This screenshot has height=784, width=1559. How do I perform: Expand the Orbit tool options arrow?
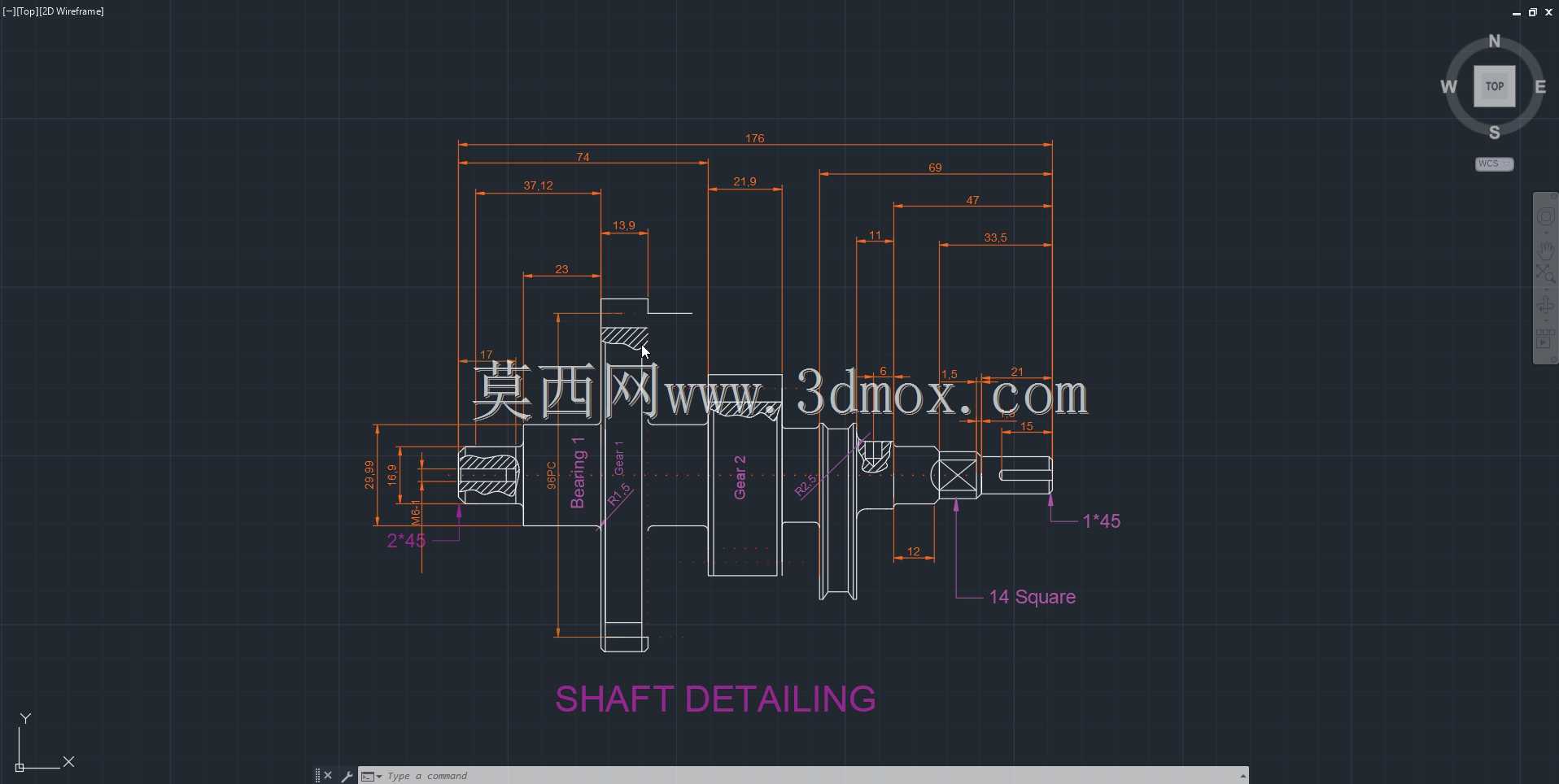[1546, 320]
